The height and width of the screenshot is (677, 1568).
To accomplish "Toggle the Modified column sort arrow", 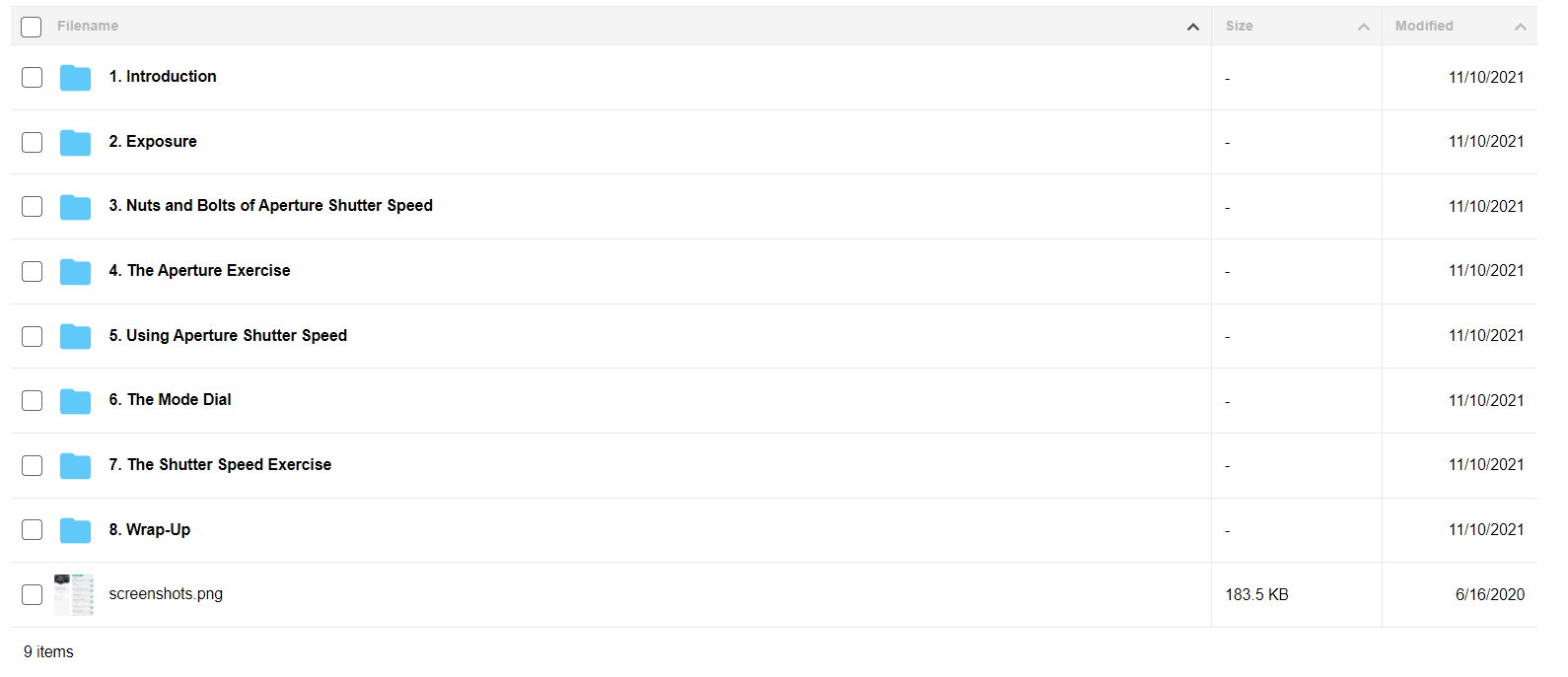I will [1521, 27].
